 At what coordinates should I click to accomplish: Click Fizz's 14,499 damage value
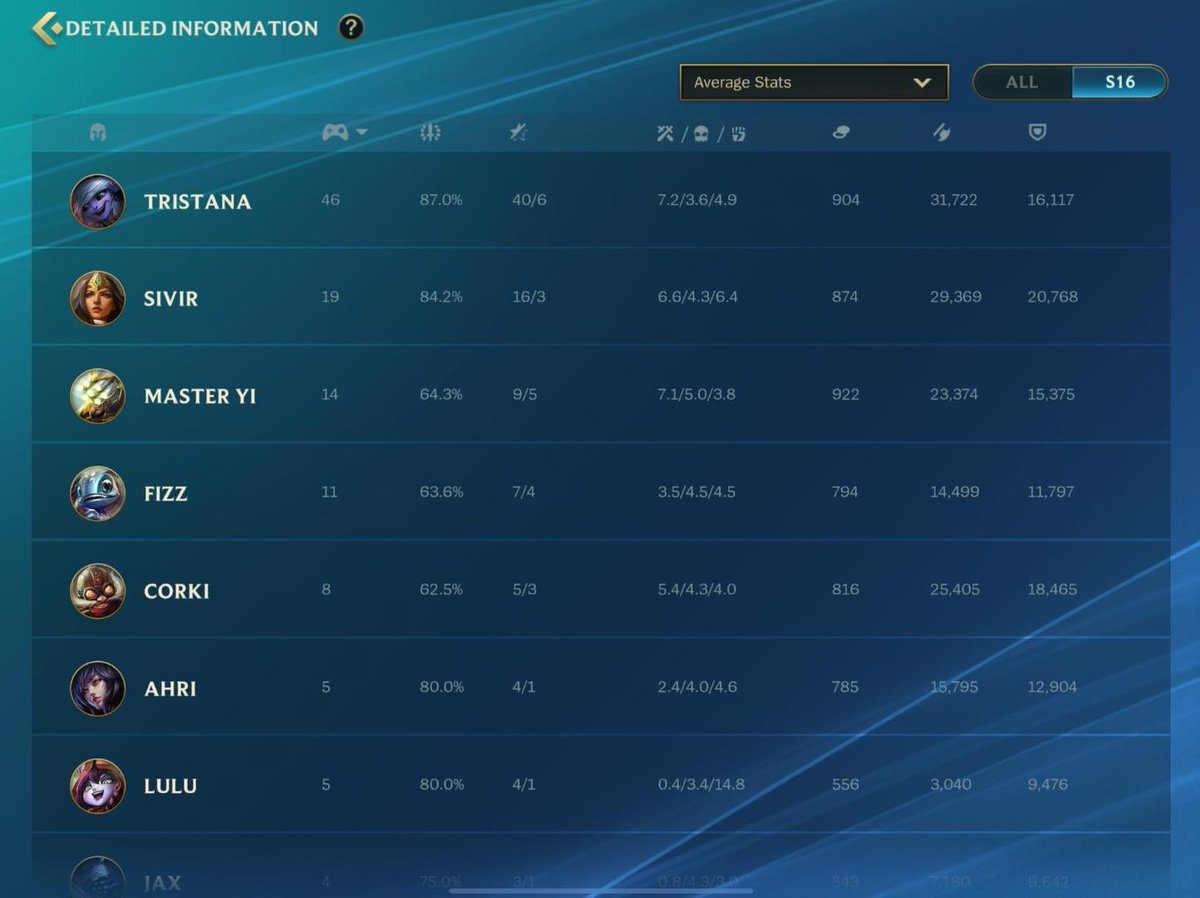(x=955, y=492)
